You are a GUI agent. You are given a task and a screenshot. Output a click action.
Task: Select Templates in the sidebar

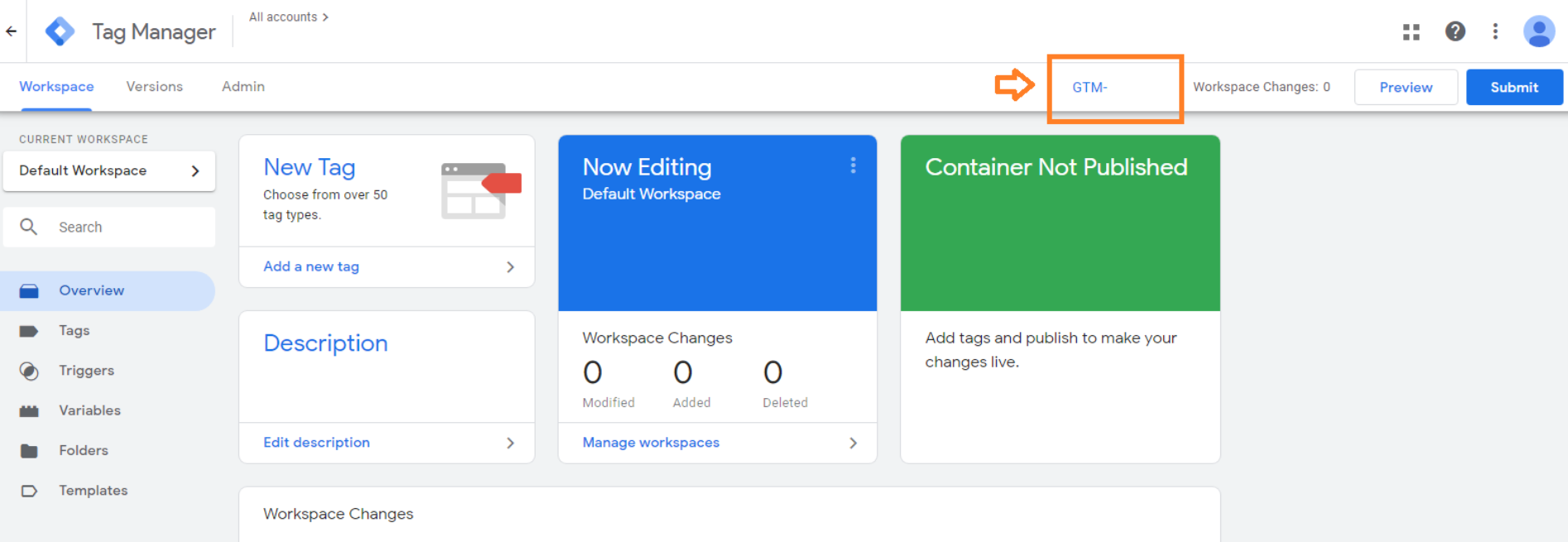point(108,491)
